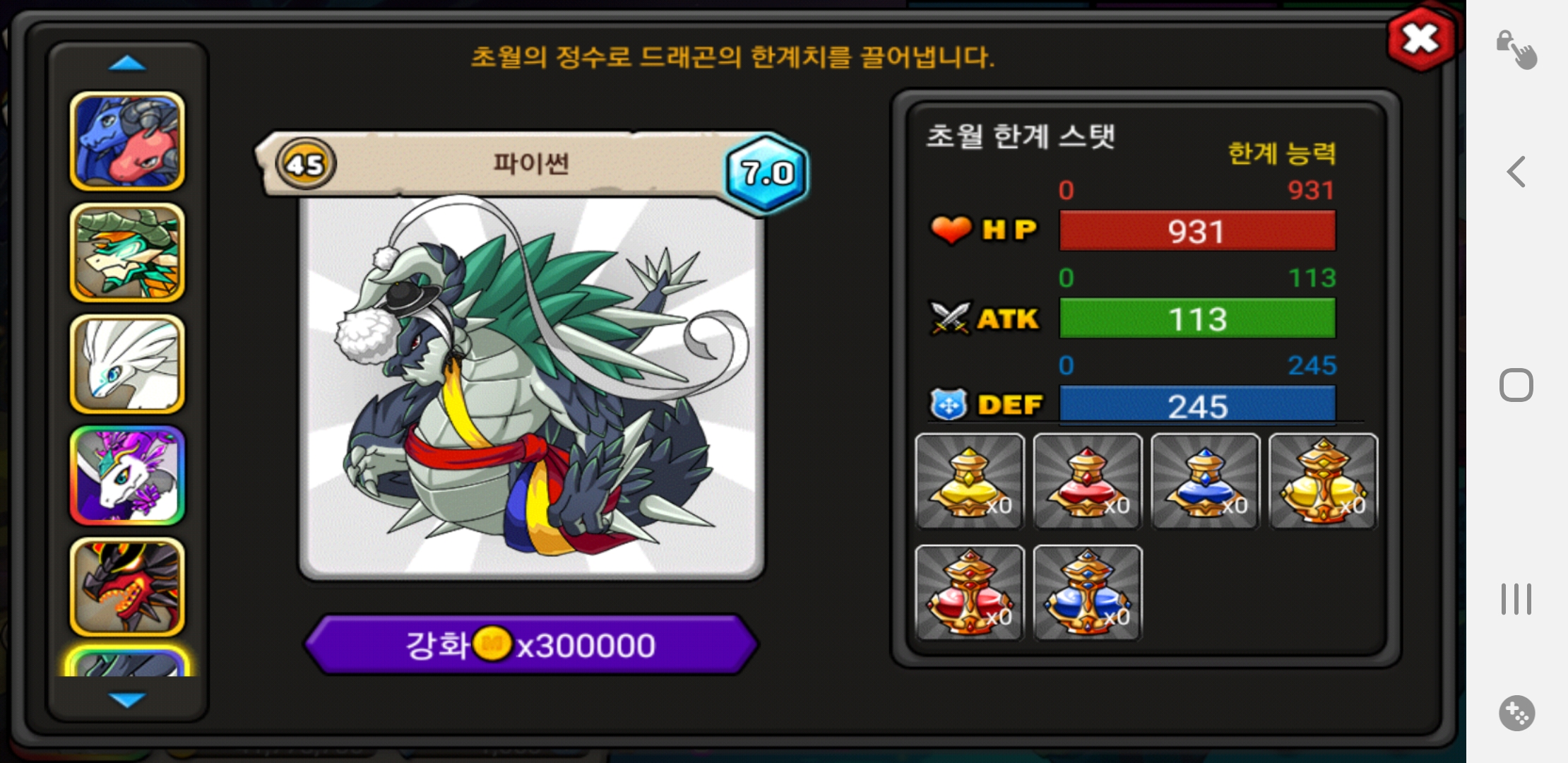Tap the red HP 931 bar

[x=1197, y=231]
